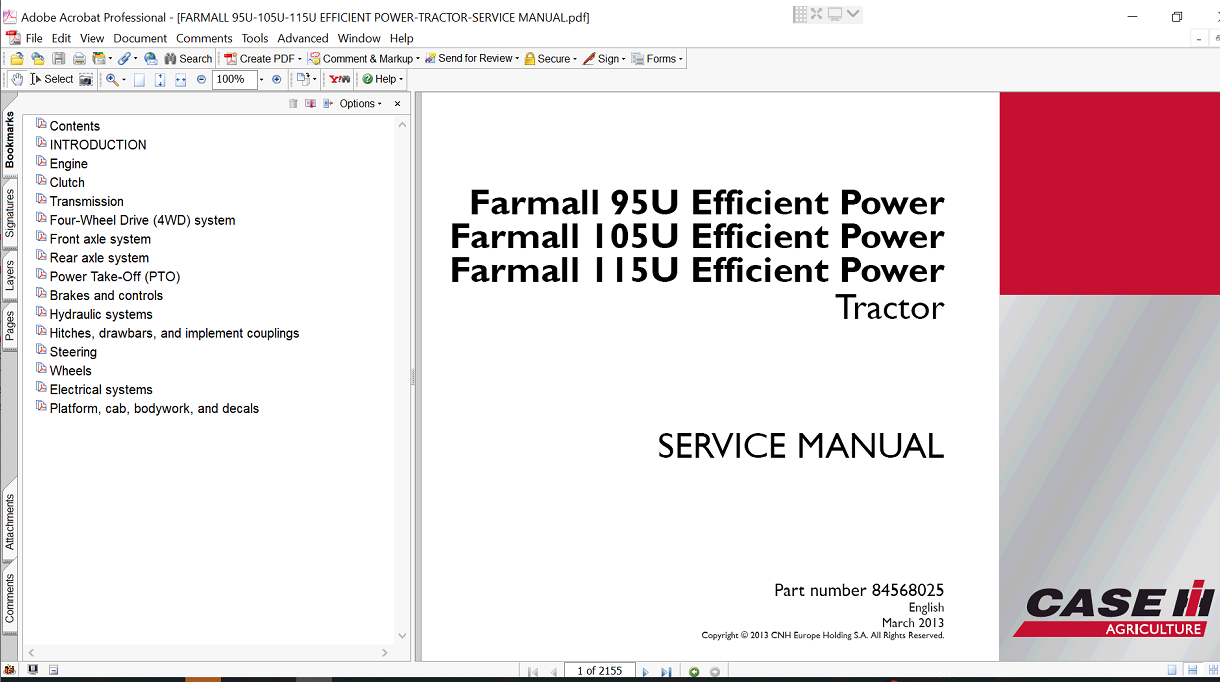
Task: Click the Print file icon
Action: [x=79, y=58]
